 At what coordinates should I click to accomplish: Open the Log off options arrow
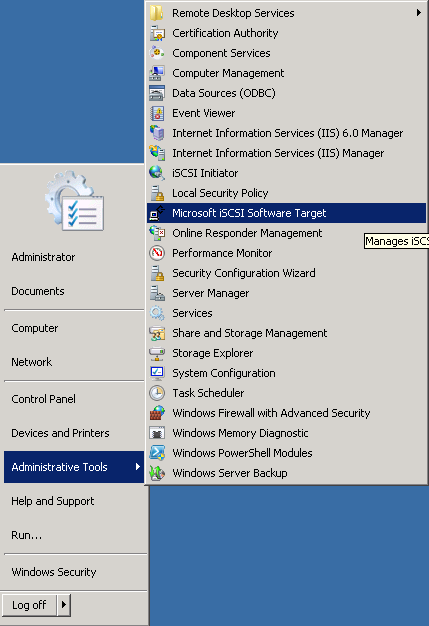64,605
